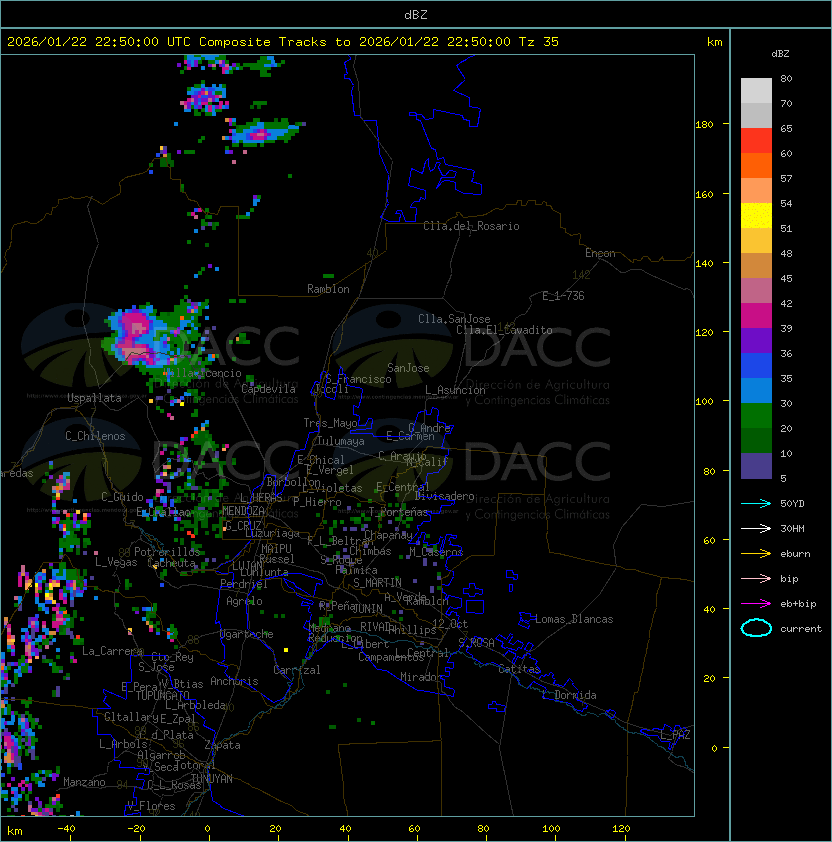Click the 'Ugarteche' map label
832x842 pixels.
click(x=247, y=634)
